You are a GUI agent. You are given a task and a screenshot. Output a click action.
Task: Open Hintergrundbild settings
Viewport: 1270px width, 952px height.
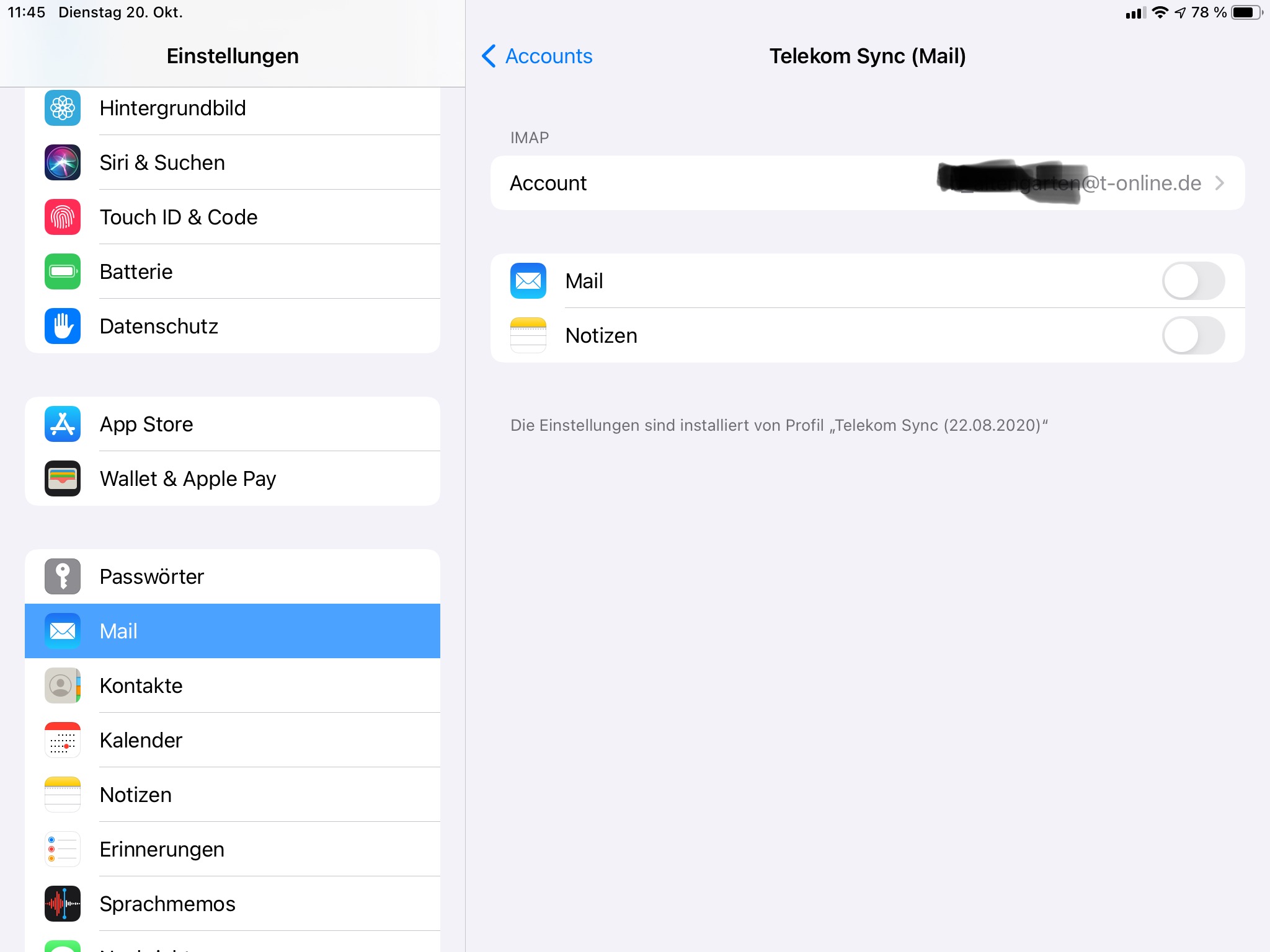click(x=233, y=108)
